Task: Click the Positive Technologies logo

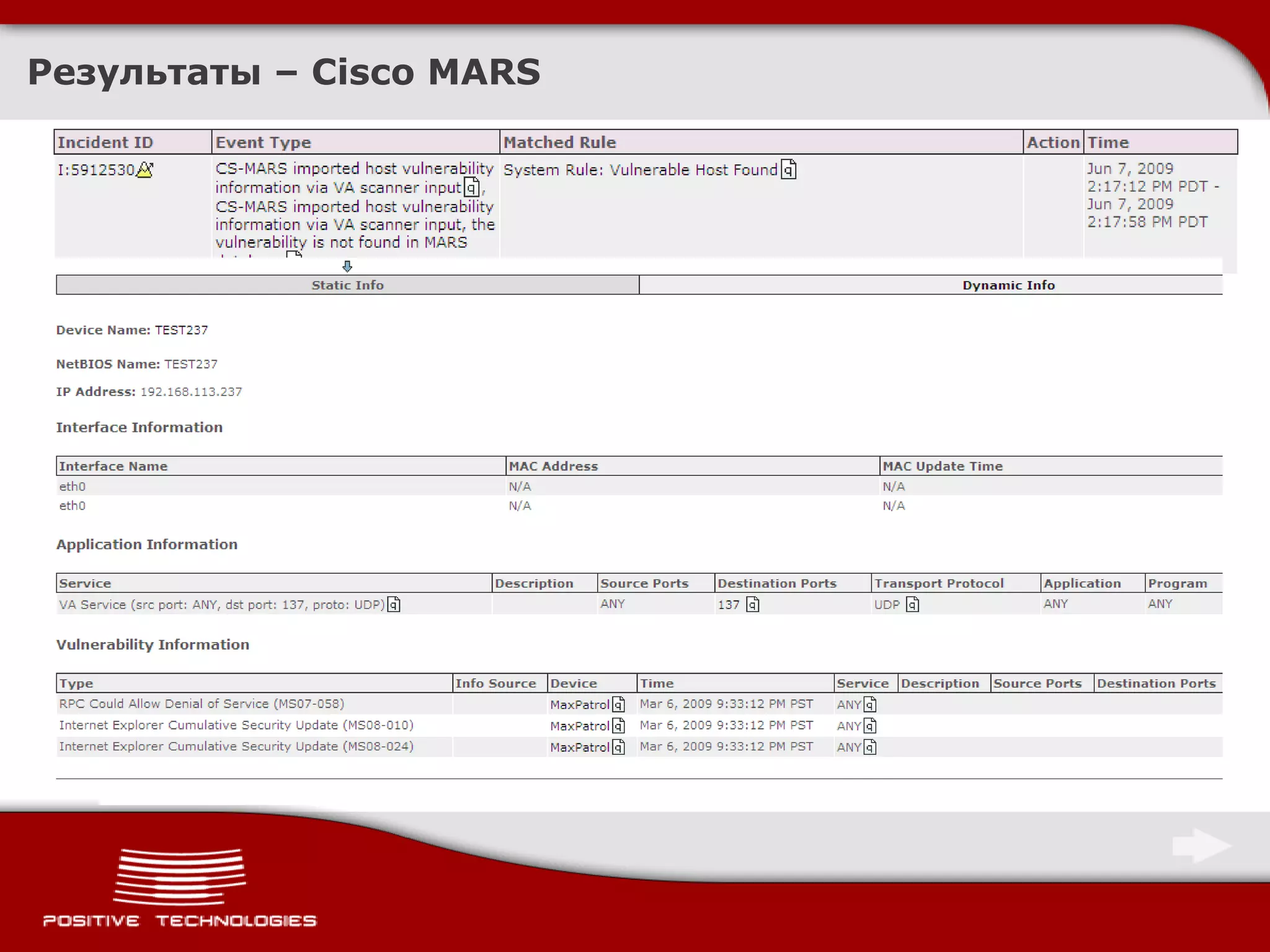Action: coord(180,888)
